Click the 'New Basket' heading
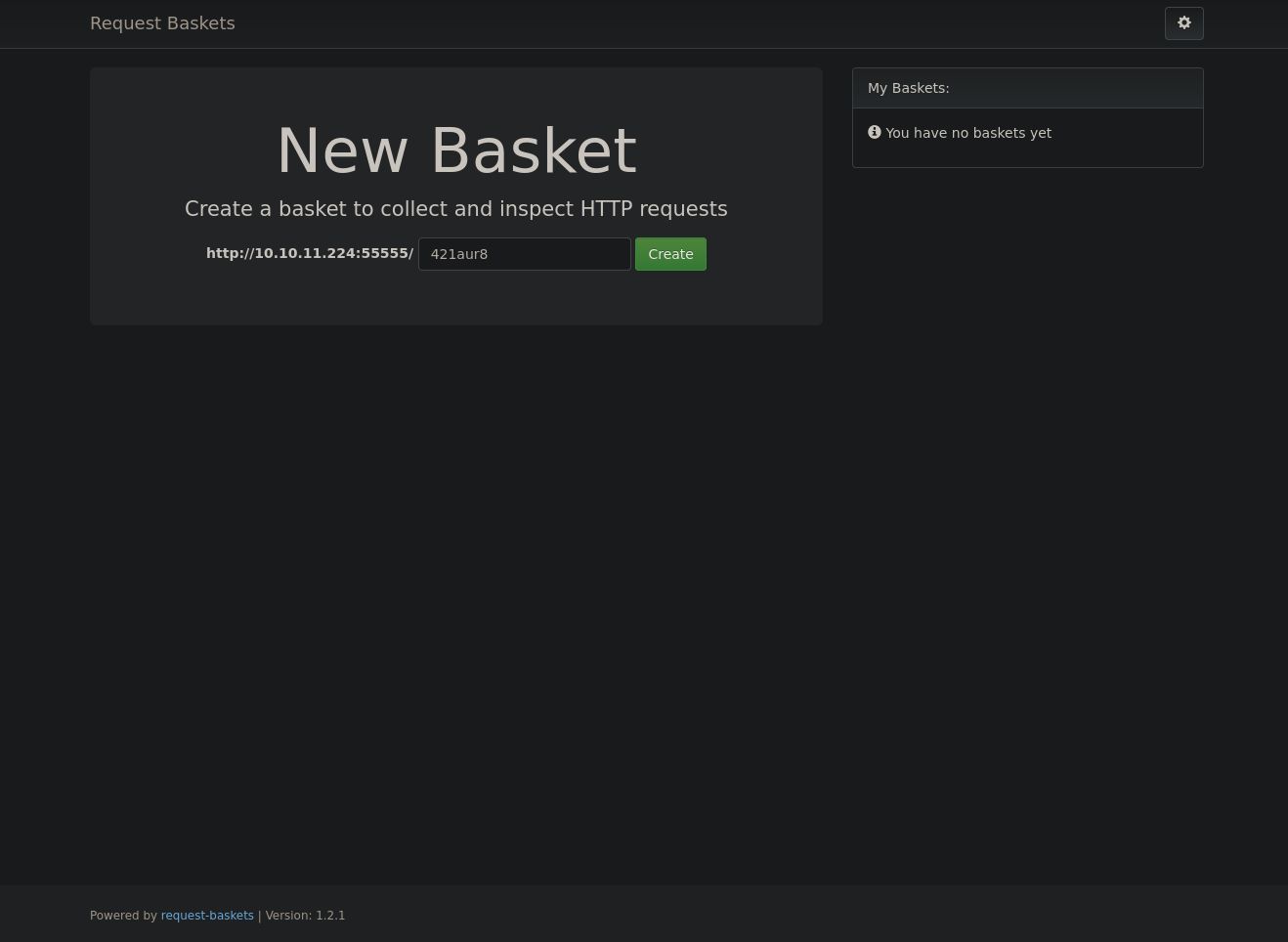1288x942 pixels. (x=456, y=150)
